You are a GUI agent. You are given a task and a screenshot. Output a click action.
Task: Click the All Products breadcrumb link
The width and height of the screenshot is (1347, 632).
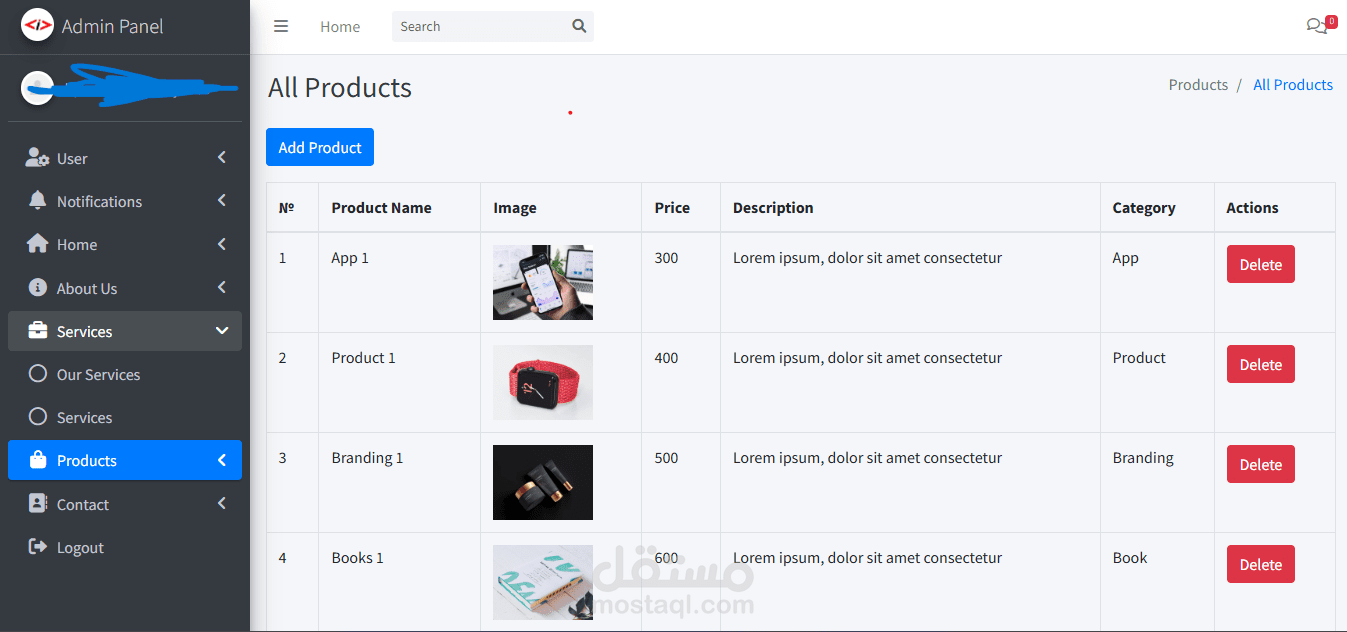tap(1292, 85)
